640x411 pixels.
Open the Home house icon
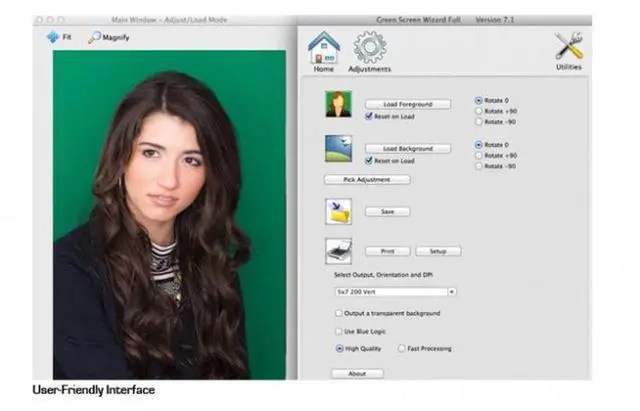coord(324,47)
